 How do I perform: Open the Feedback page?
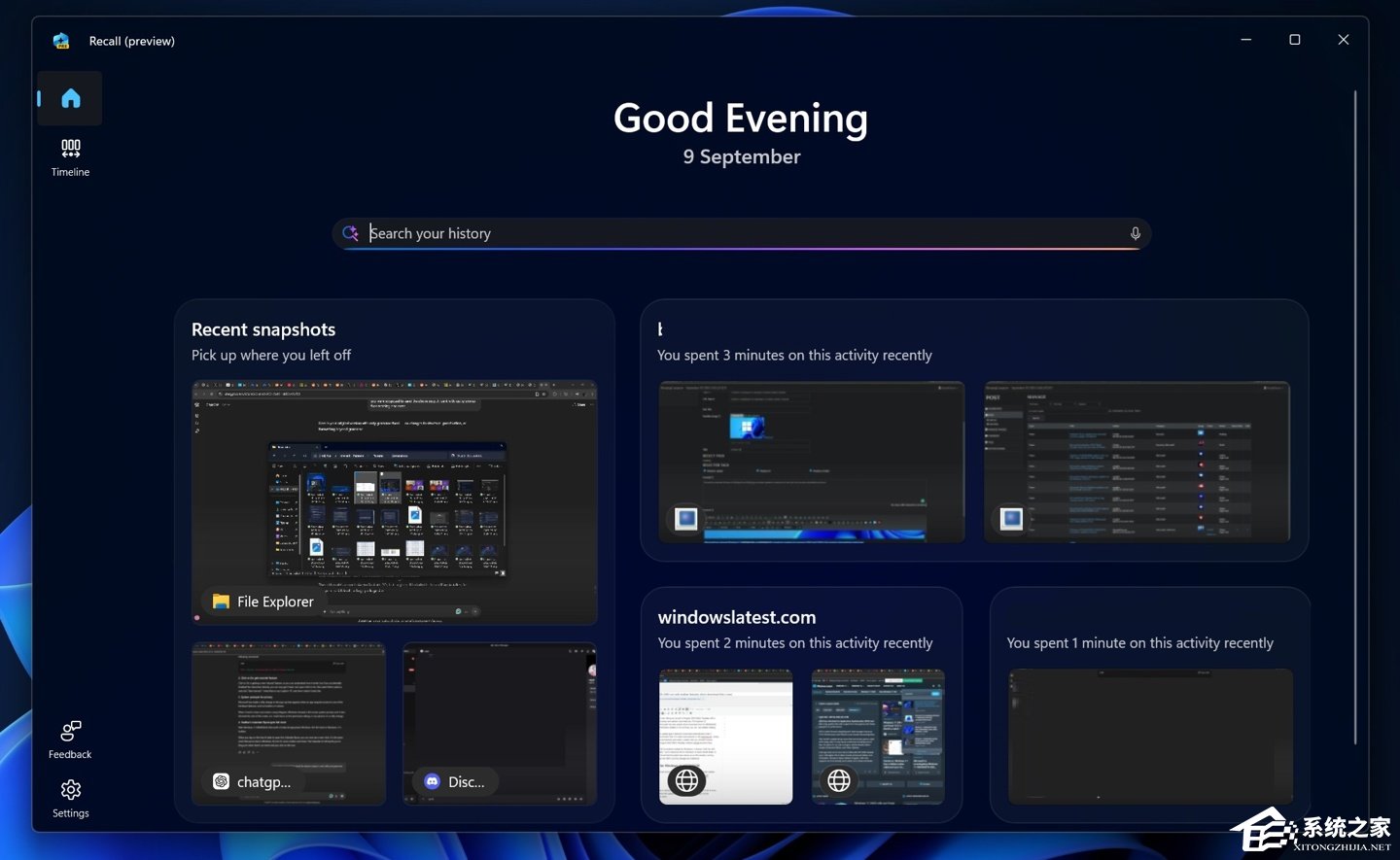tap(70, 740)
